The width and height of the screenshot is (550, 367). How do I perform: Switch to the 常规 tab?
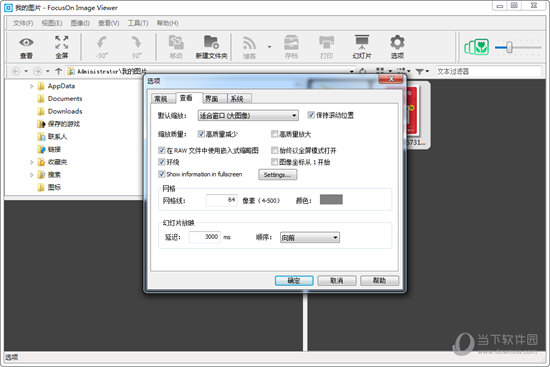point(162,99)
